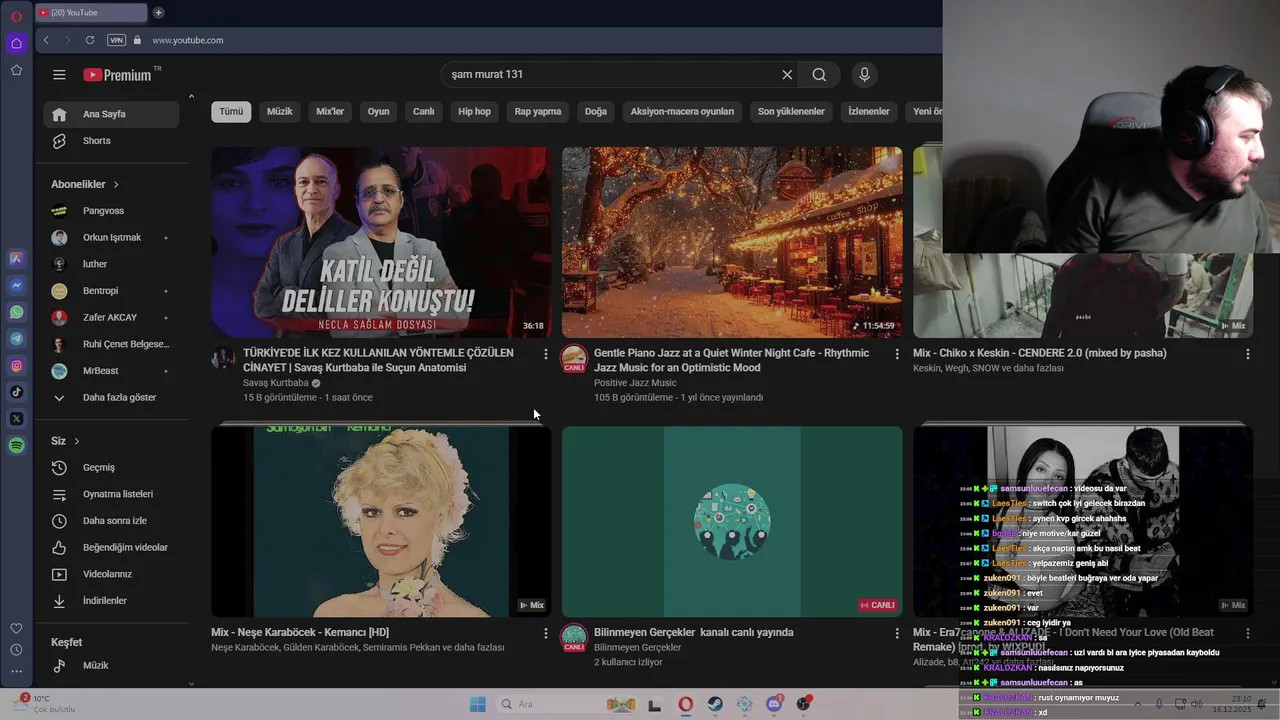Select the Doğa filter chip

click(x=596, y=111)
